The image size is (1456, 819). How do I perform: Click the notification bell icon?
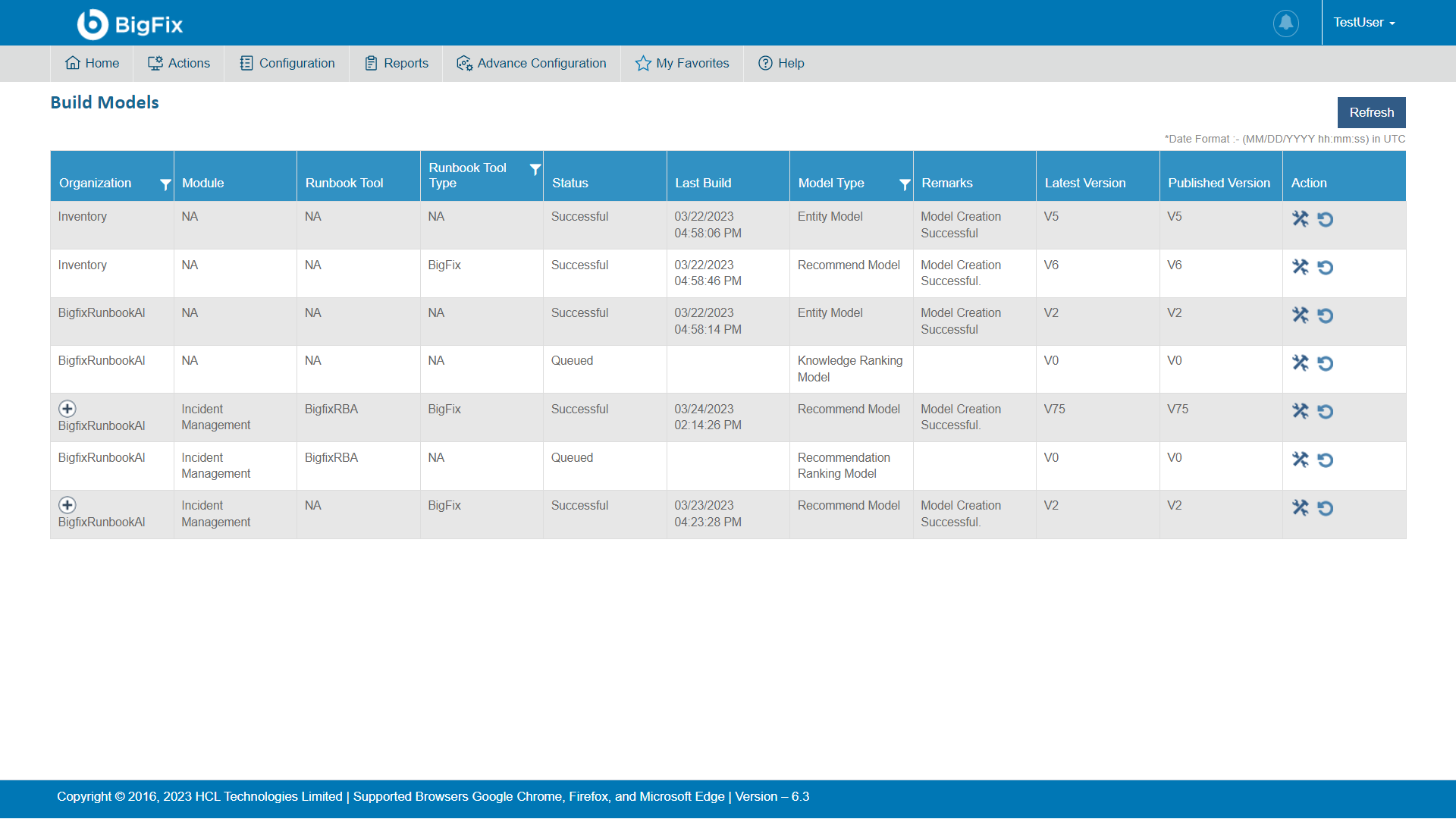pos(1285,23)
